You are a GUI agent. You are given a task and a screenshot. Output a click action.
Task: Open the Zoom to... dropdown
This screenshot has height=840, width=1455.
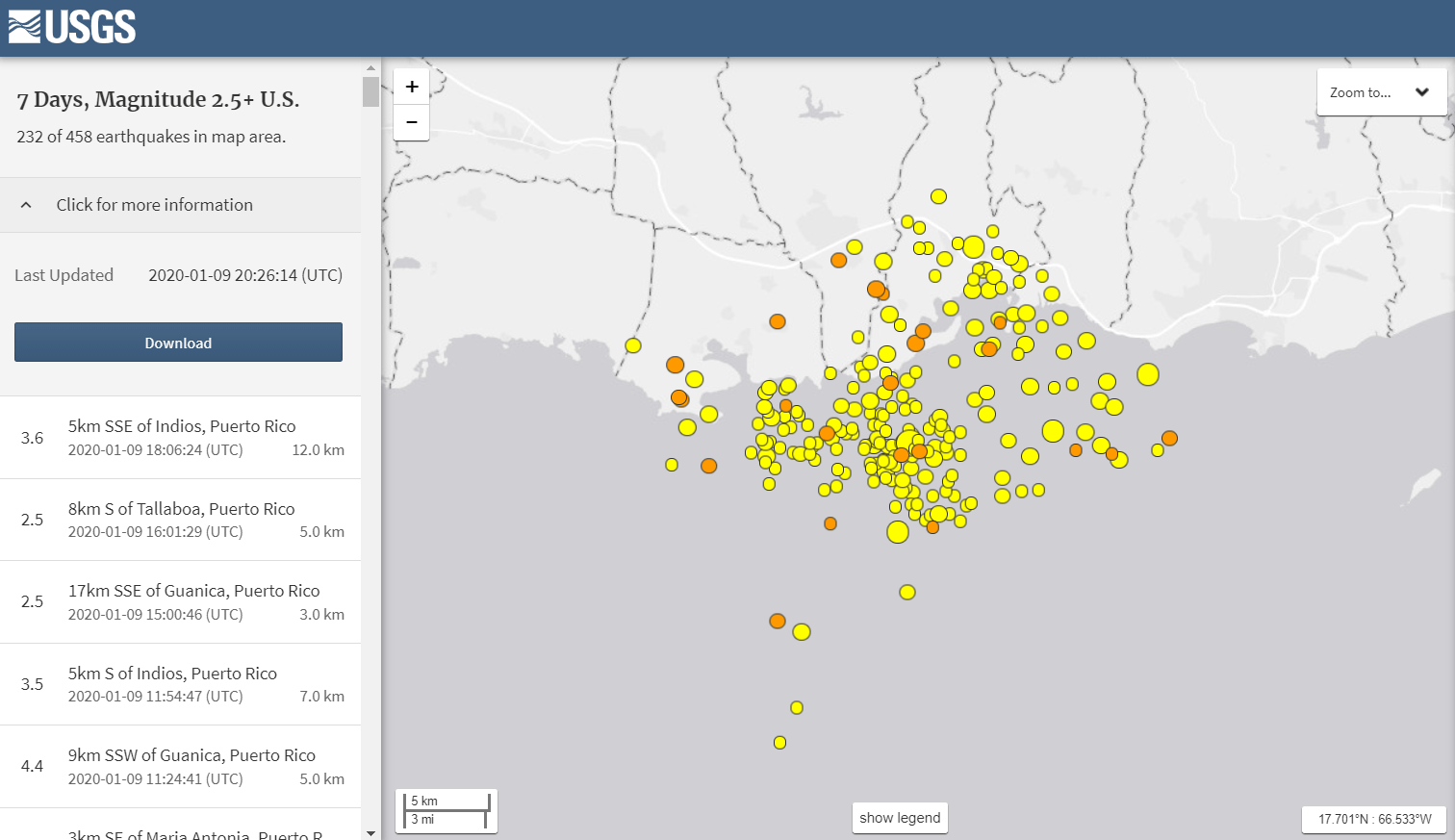tap(1381, 92)
